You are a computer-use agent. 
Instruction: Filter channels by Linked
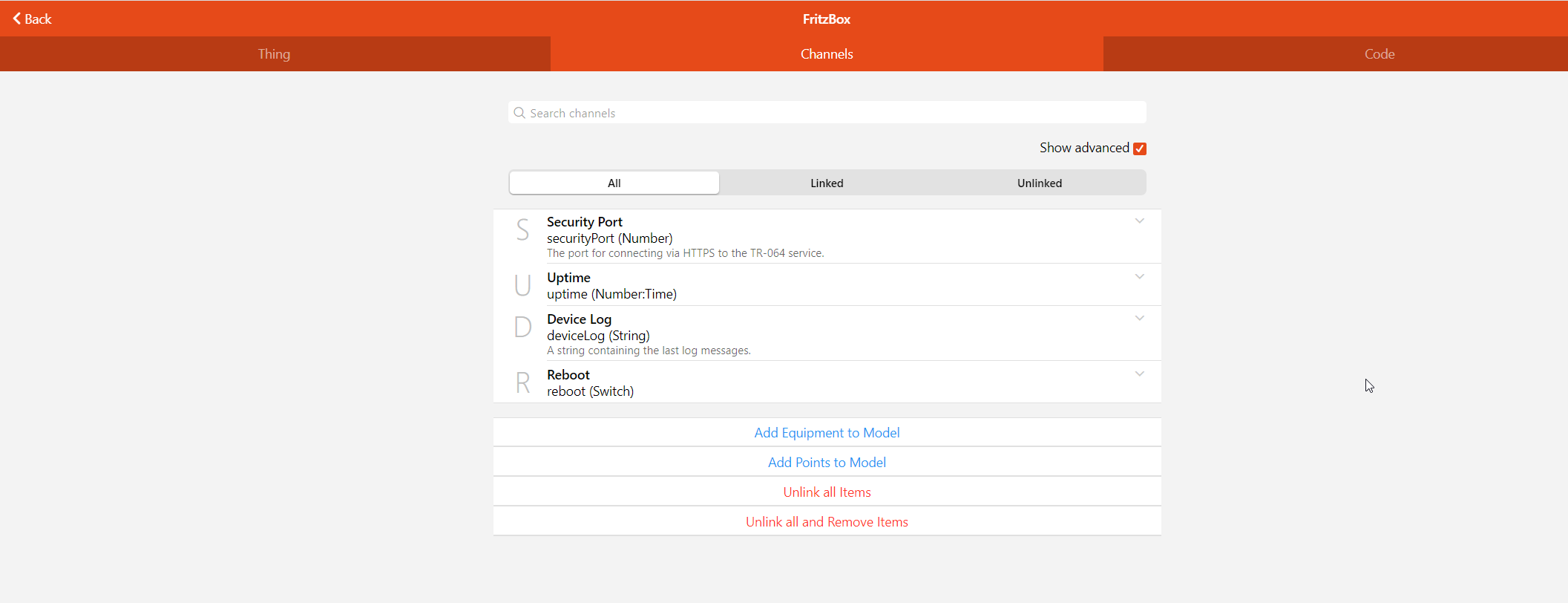click(827, 183)
